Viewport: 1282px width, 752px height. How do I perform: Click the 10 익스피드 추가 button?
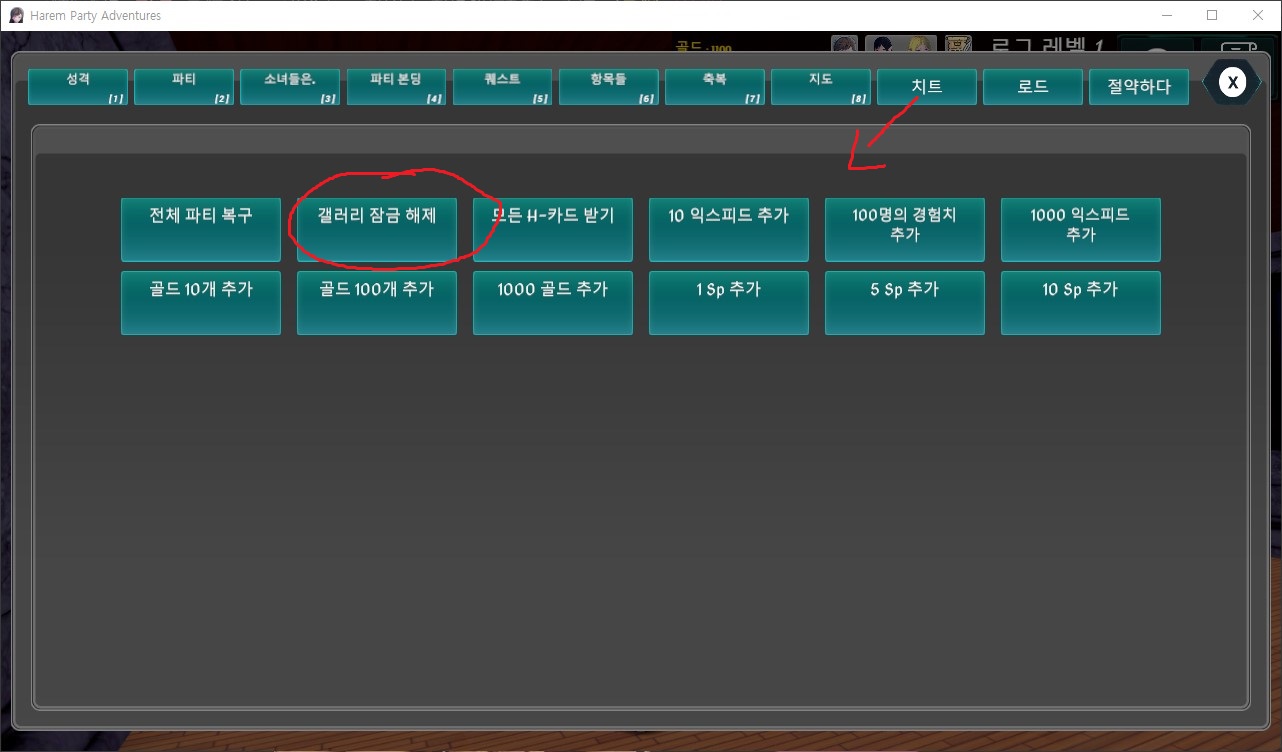click(x=729, y=229)
